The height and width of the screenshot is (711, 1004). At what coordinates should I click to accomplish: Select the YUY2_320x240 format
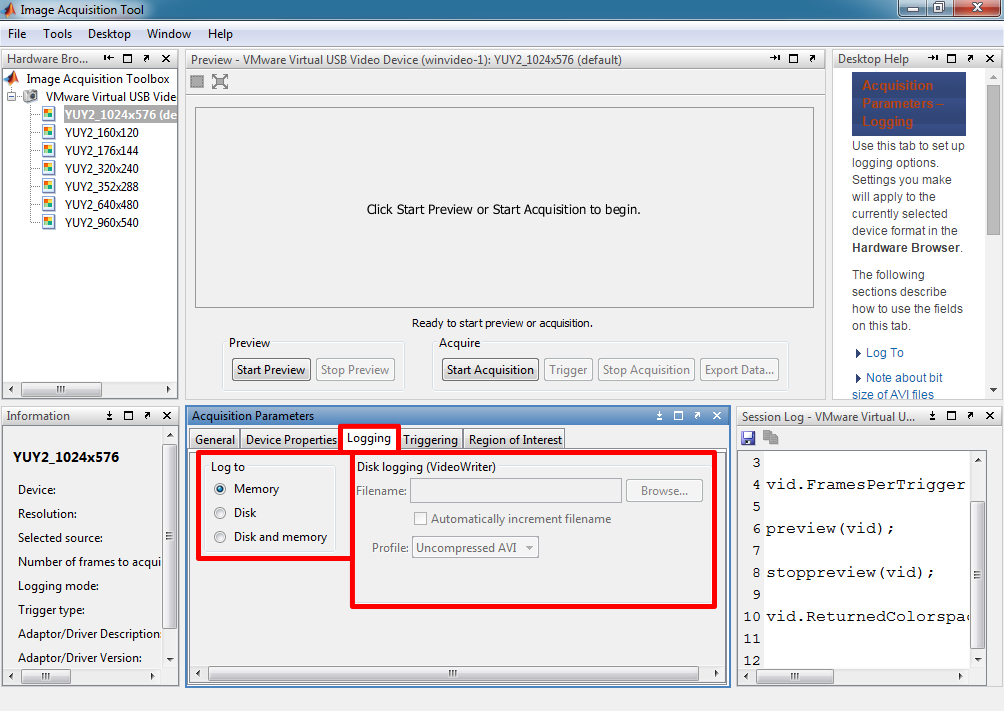pos(101,168)
